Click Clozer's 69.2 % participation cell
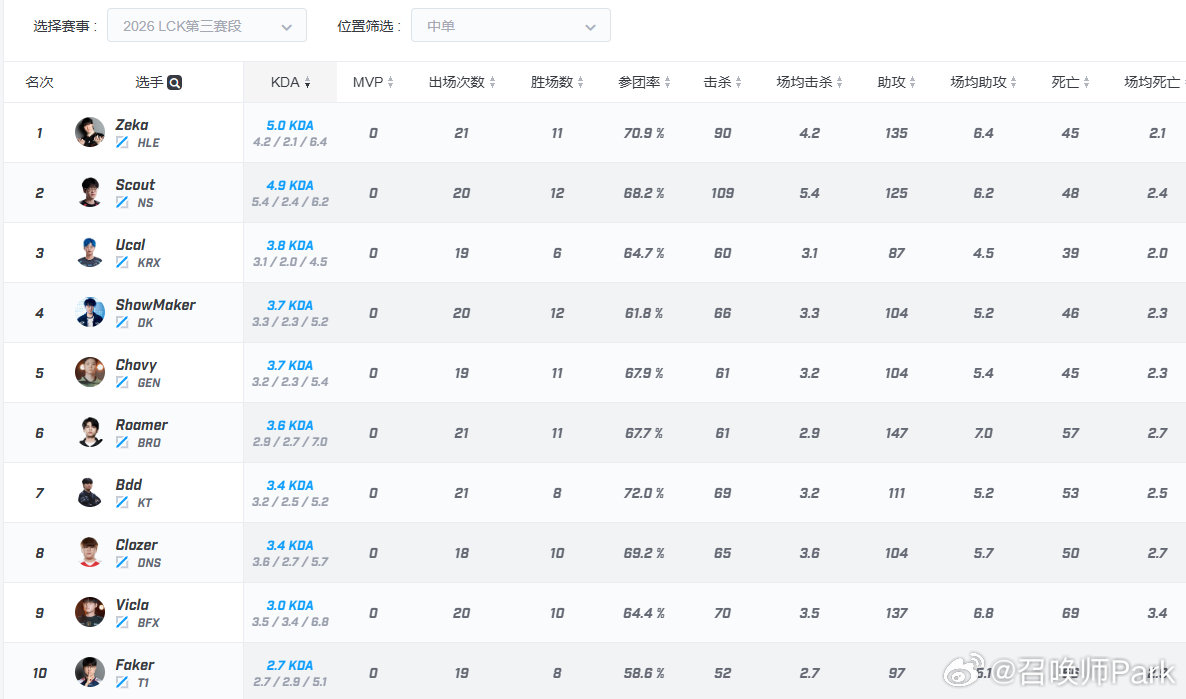1186x699 pixels. [x=644, y=553]
